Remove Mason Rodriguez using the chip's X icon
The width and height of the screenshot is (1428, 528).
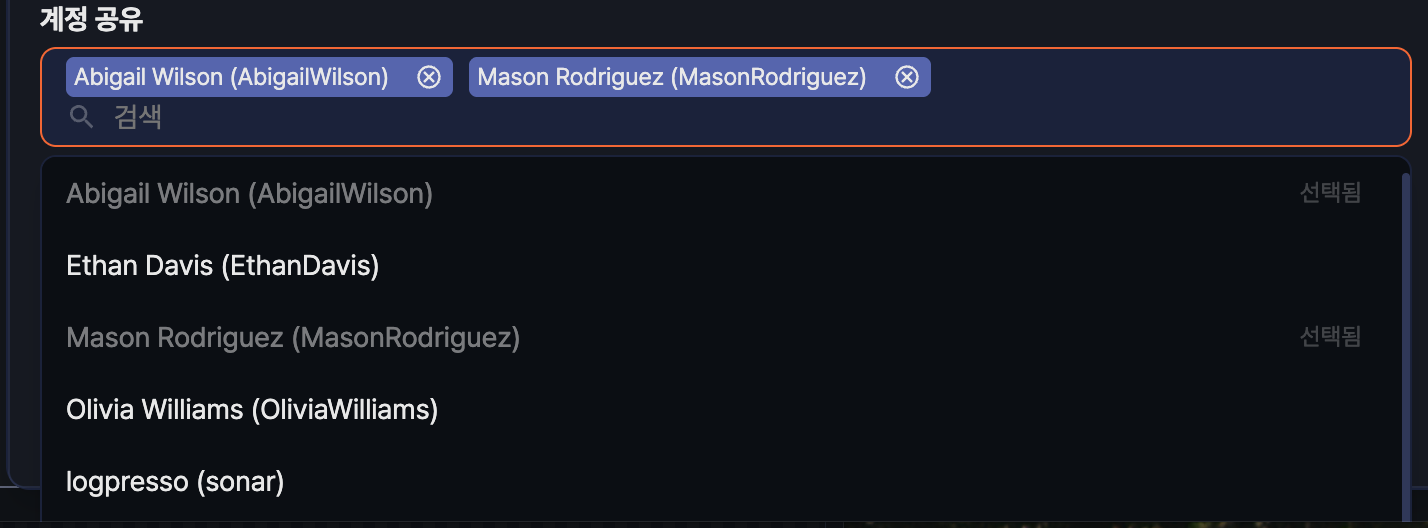(907, 77)
